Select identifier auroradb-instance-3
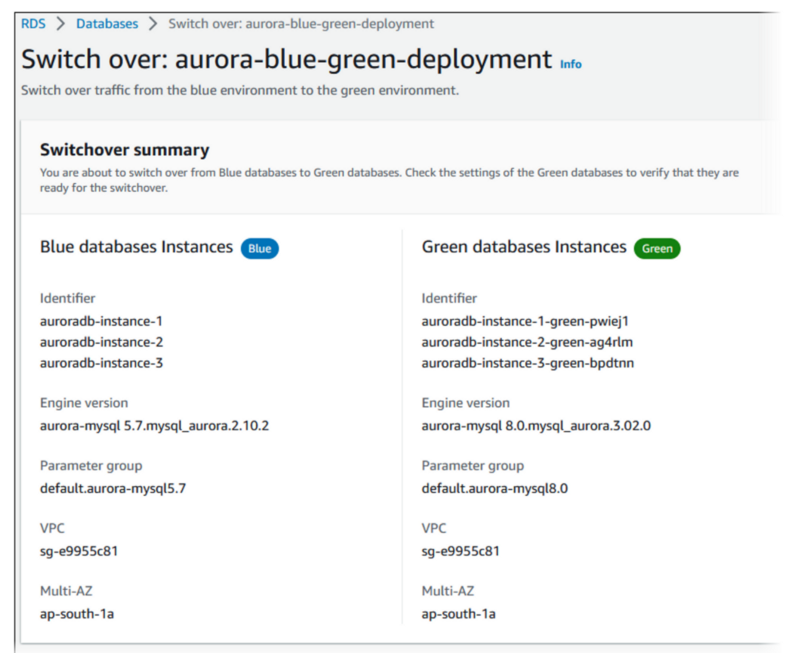The height and width of the screenshot is (653, 800). point(102,363)
